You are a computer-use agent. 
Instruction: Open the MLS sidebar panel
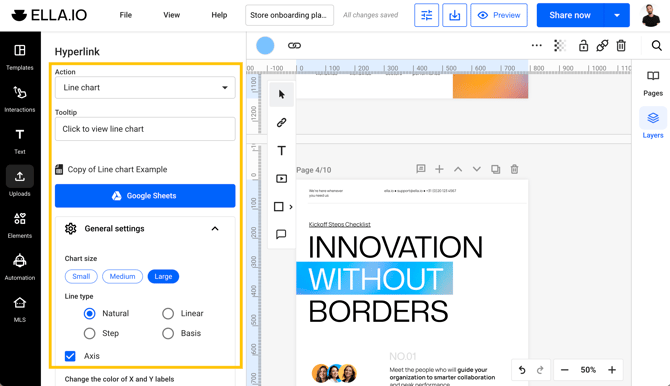pyautogui.click(x=20, y=309)
